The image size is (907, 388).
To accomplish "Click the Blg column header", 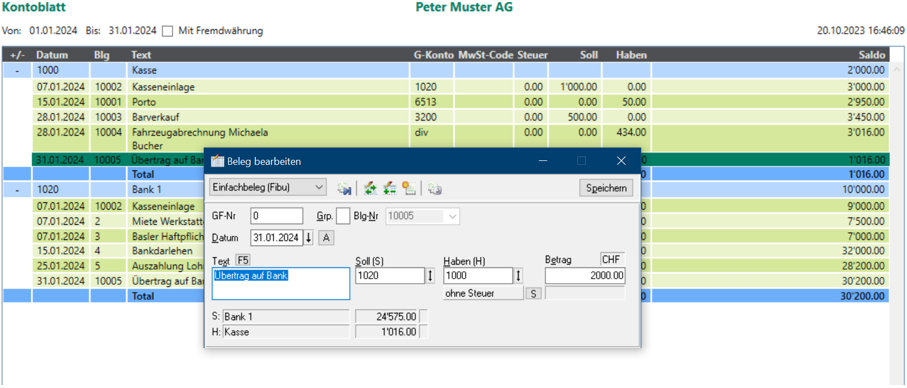I will click(101, 55).
